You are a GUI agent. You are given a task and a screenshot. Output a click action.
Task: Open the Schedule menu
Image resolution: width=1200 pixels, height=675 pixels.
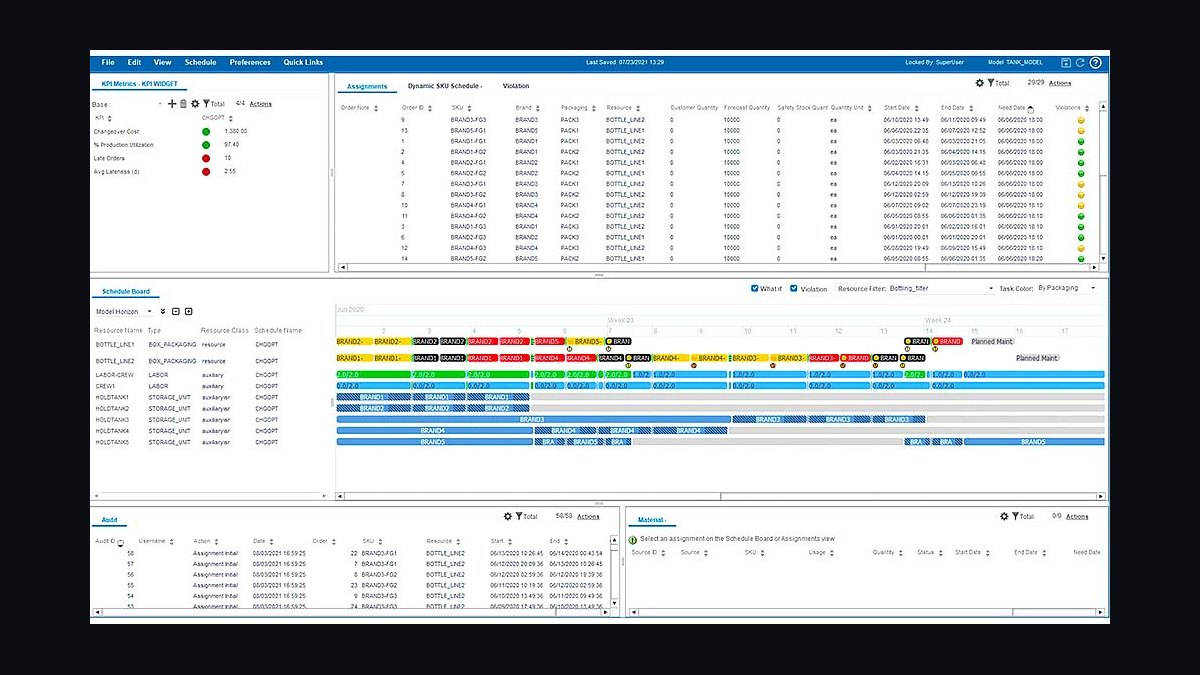pyautogui.click(x=200, y=62)
